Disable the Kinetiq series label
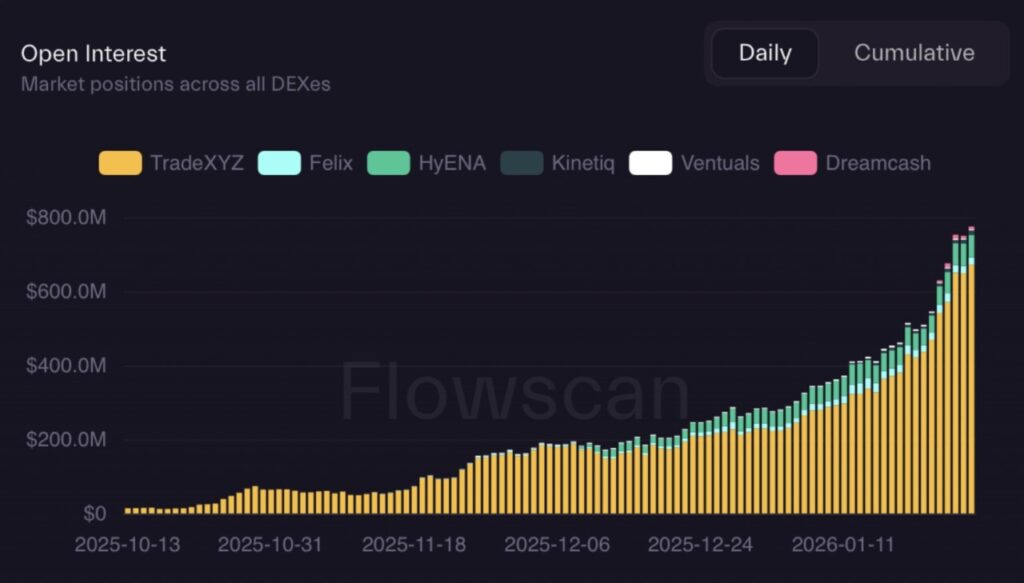 pos(583,163)
